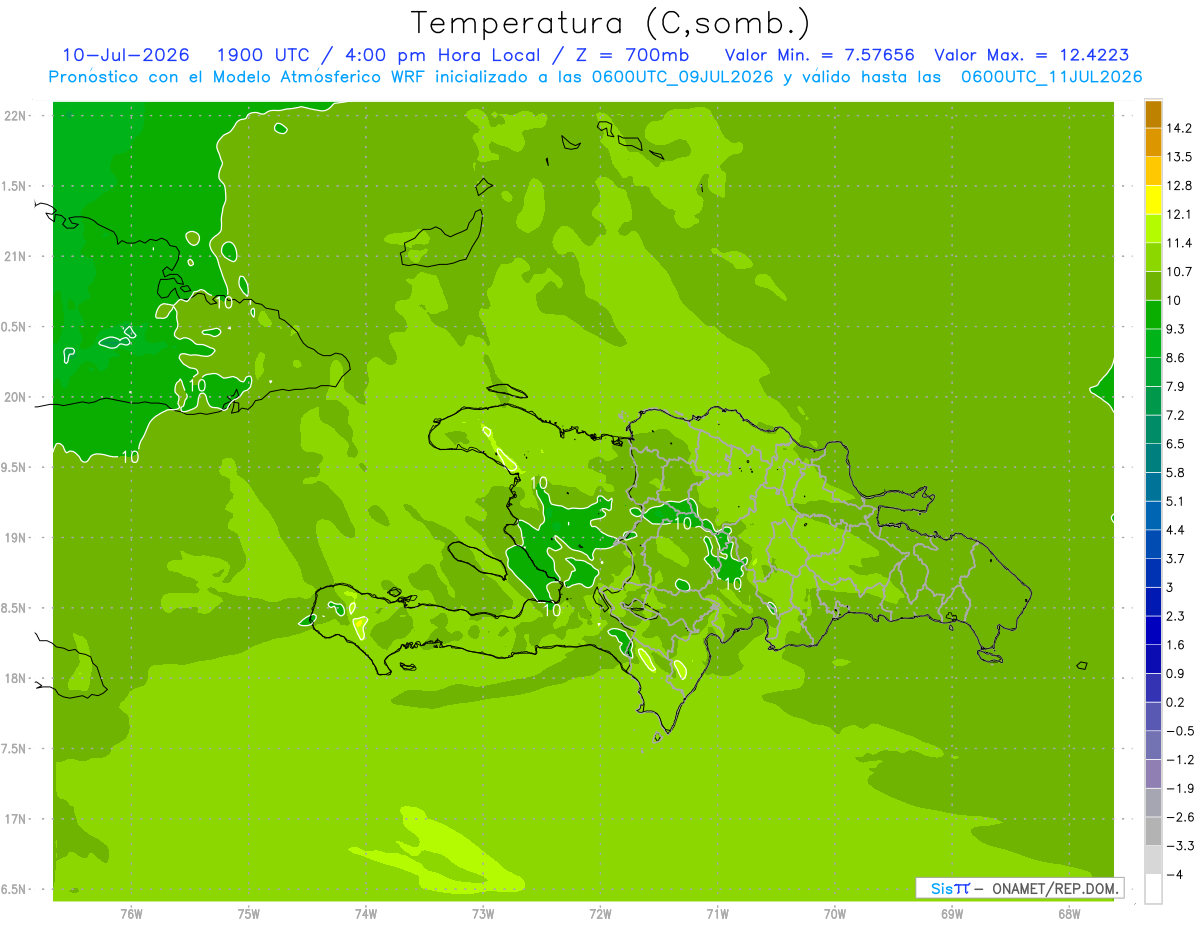Click the color scale segment between 10.7 and 11.4
The width and height of the screenshot is (1200, 927).
[1153, 258]
